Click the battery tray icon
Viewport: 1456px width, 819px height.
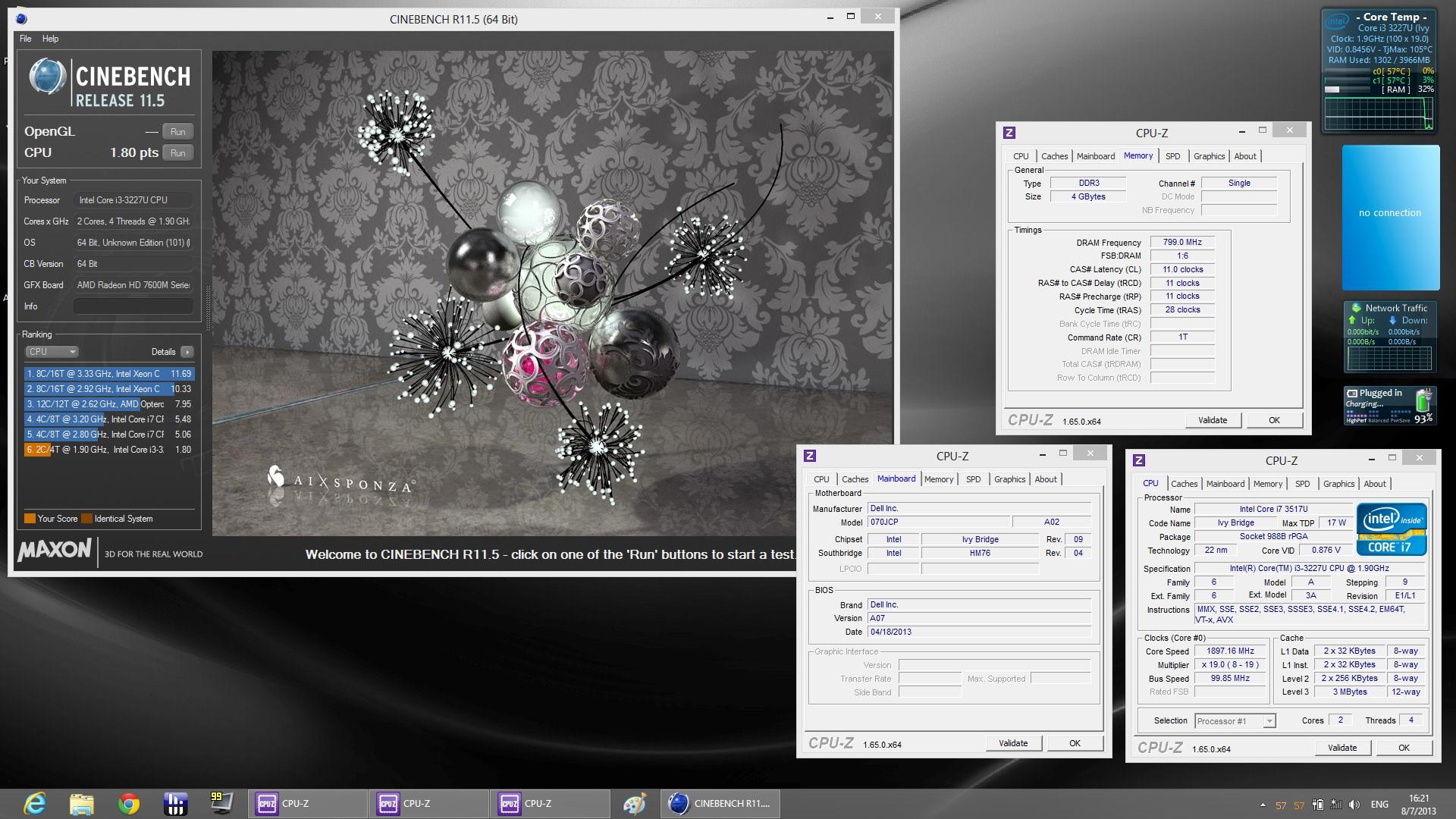[1318, 805]
